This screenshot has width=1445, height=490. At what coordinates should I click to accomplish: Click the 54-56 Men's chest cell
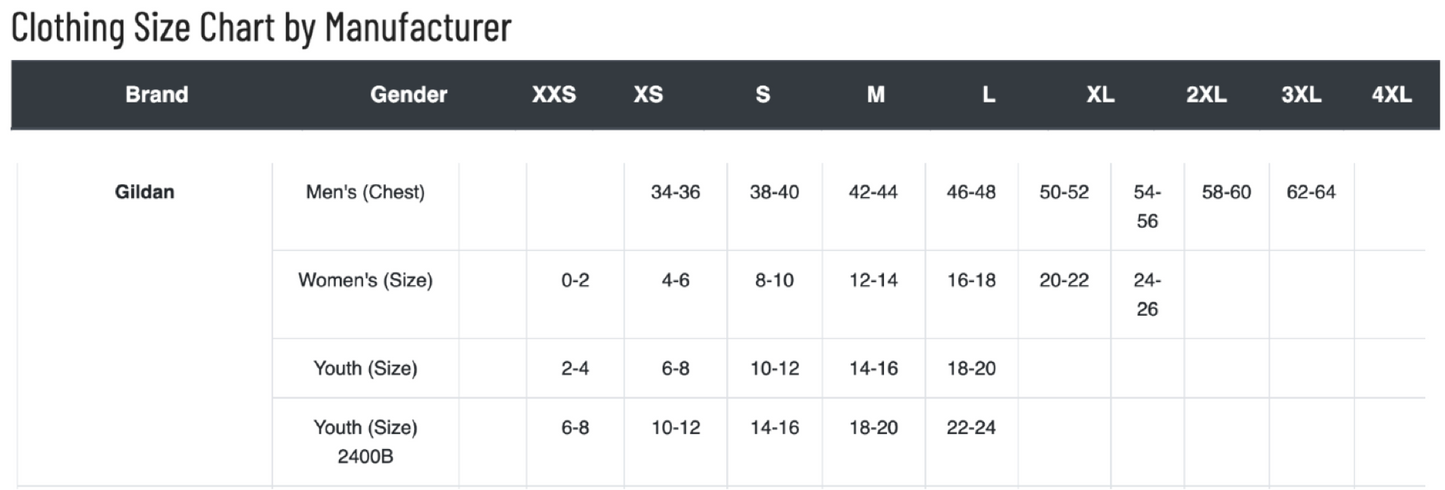1147,207
